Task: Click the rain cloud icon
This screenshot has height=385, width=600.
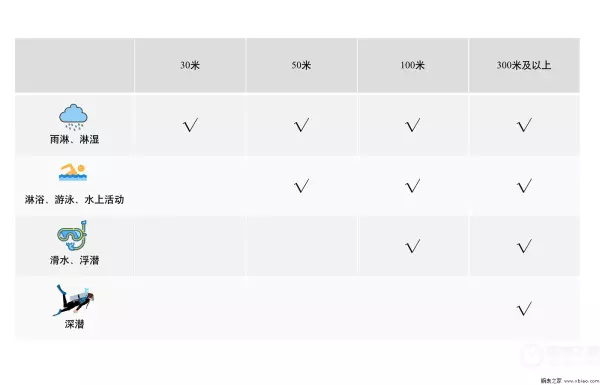Action: (73, 117)
